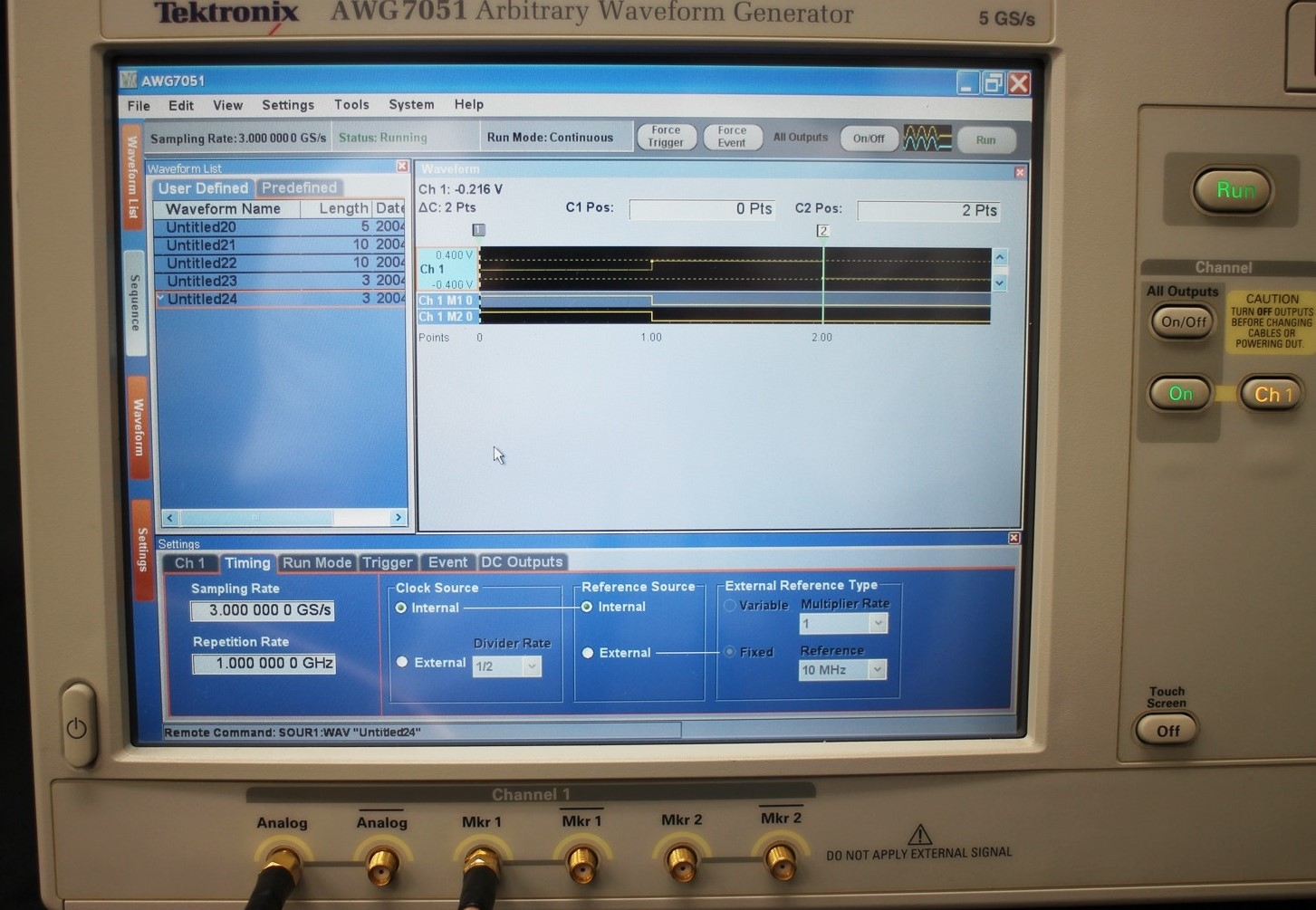Close the Settings panel
This screenshot has width=1316, height=910.
click(x=1013, y=538)
